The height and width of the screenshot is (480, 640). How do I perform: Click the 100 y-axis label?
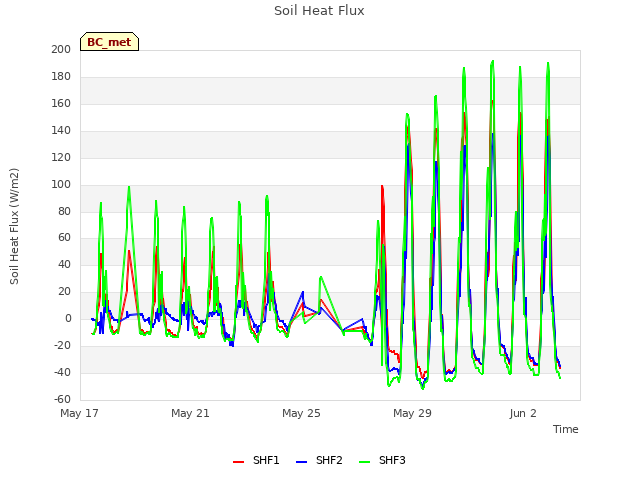pyautogui.click(x=61, y=184)
